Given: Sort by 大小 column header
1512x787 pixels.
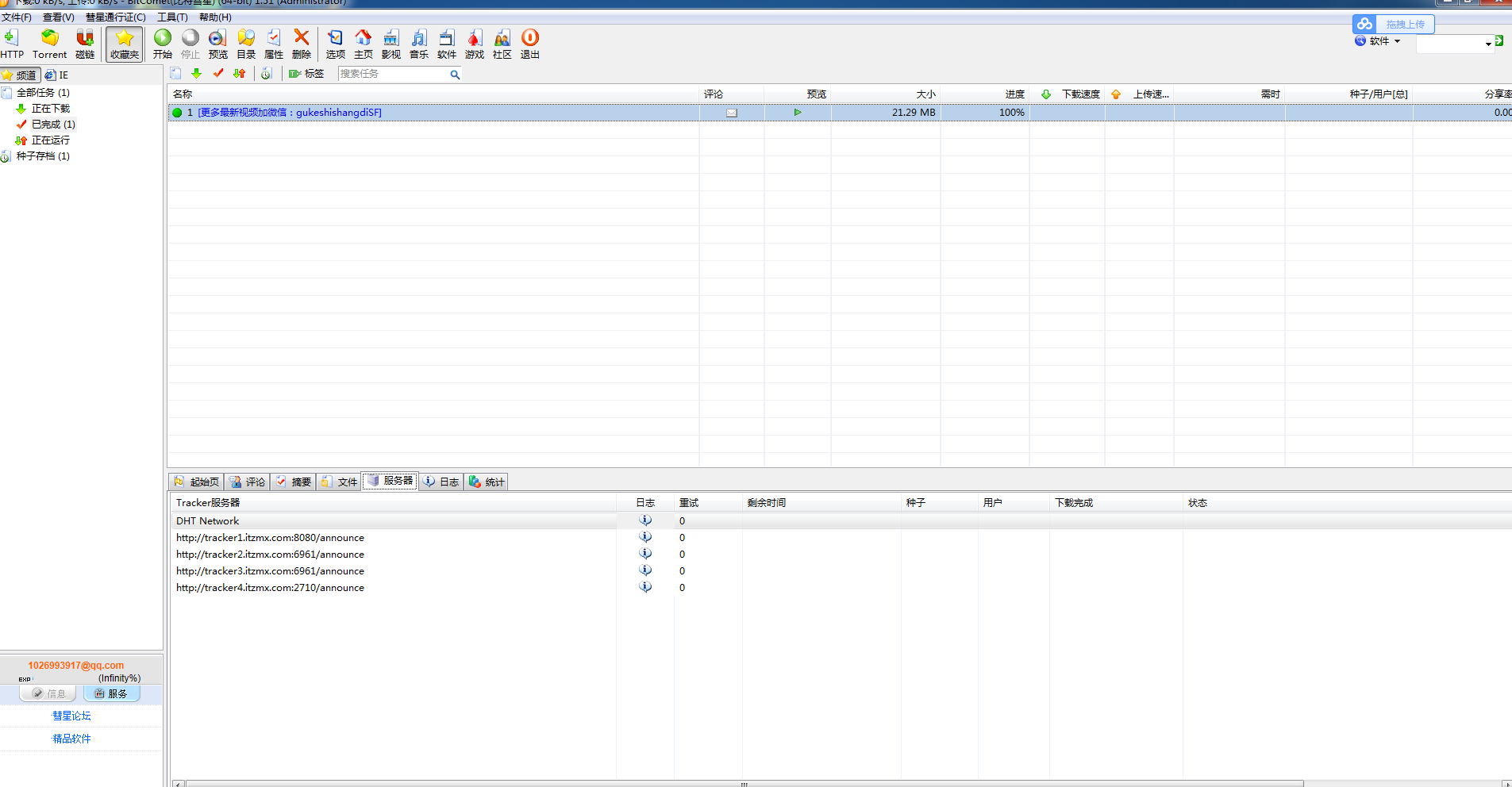Looking at the screenshot, I should click(886, 94).
